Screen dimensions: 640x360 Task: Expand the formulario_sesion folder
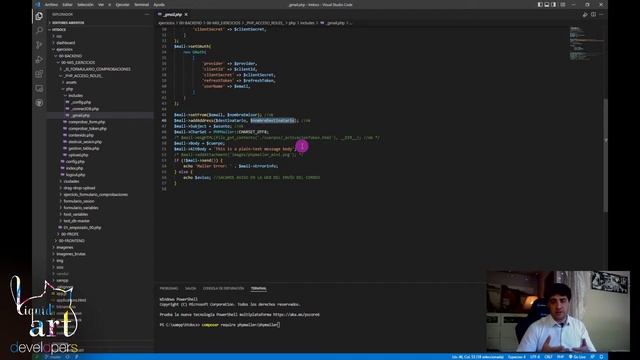pyautogui.click(x=100, y=201)
